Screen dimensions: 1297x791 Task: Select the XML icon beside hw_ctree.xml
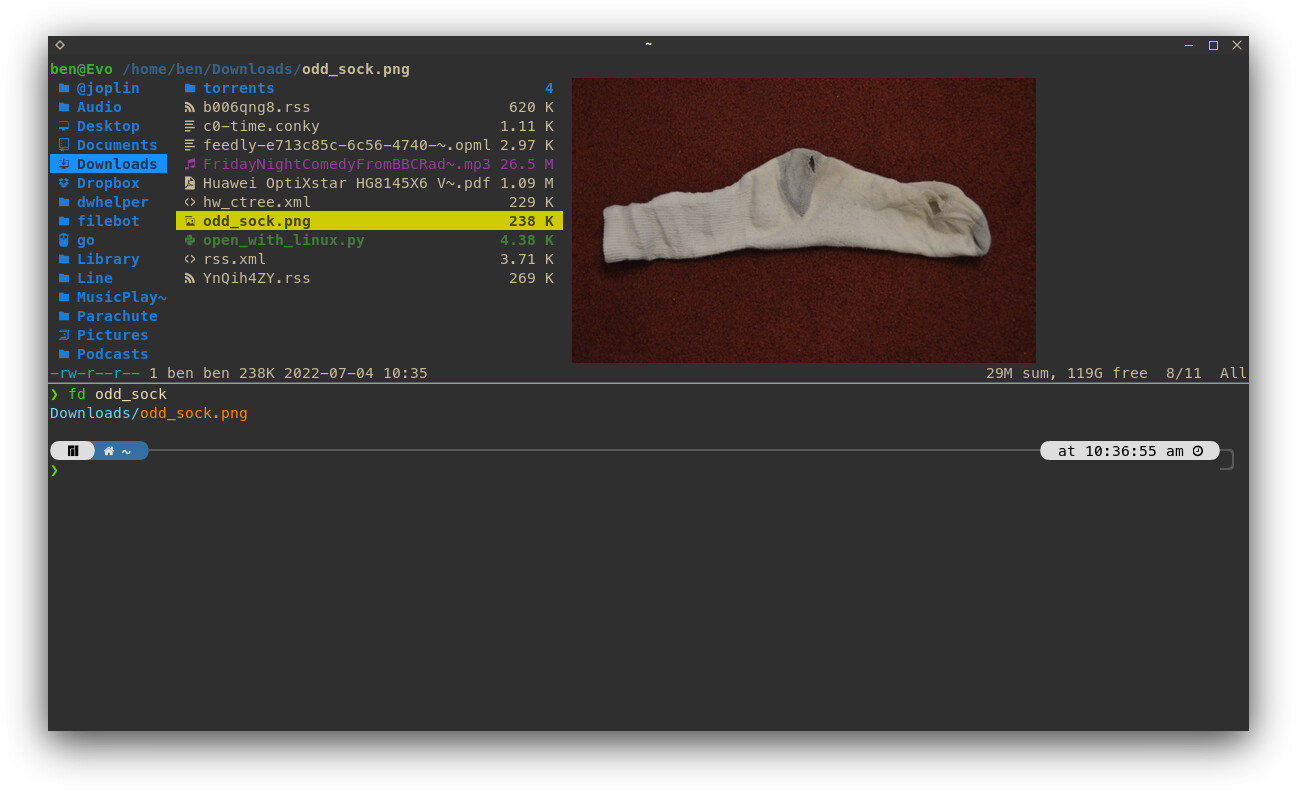189,201
